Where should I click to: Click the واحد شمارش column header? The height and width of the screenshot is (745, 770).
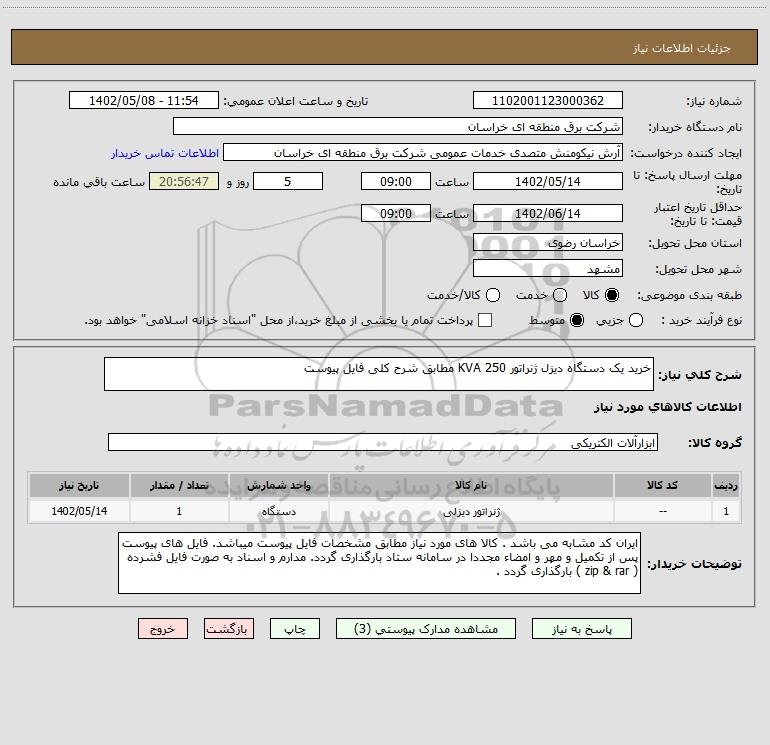[x=278, y=485]
